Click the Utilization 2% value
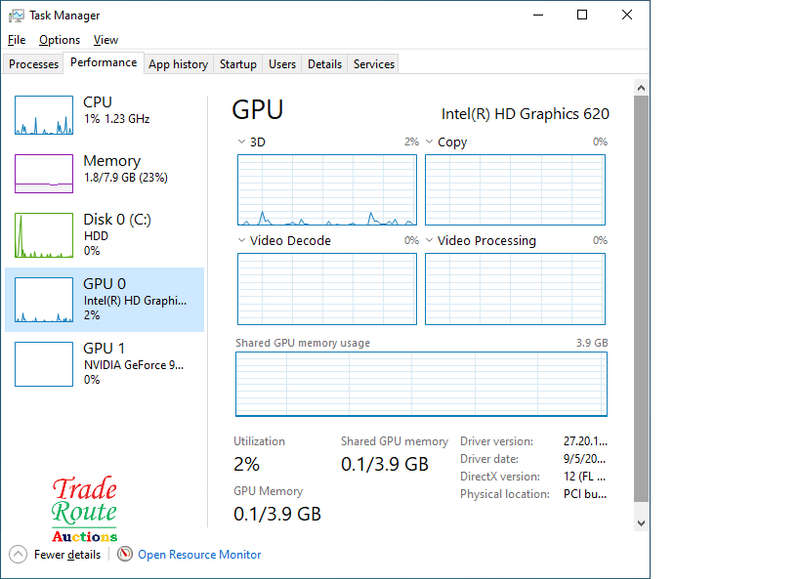Screen dimensions: 800x579 tap(246, 464)
